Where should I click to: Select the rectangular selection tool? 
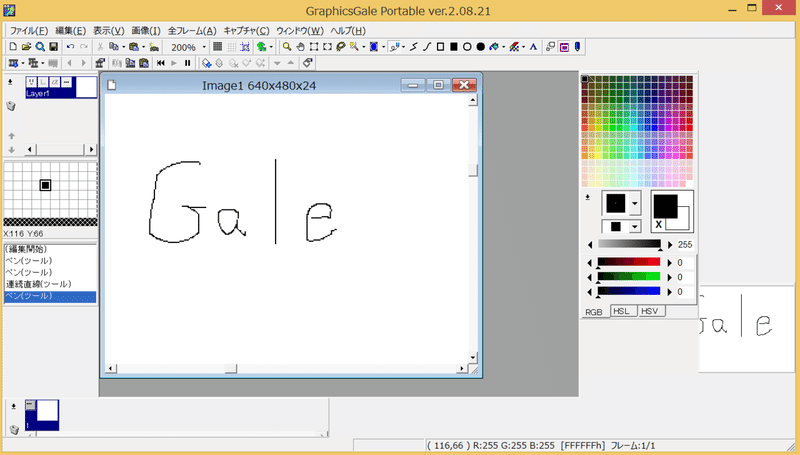tap(314, 47)
